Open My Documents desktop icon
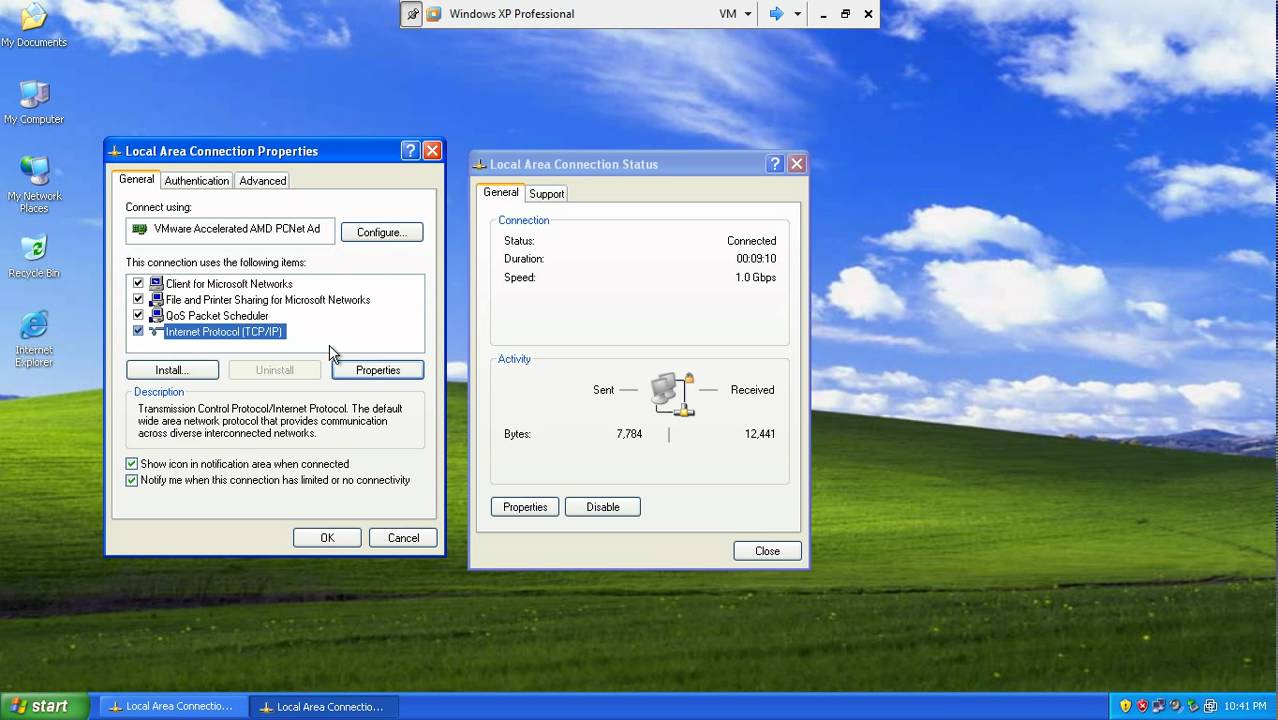 click(x=33, y=25)
